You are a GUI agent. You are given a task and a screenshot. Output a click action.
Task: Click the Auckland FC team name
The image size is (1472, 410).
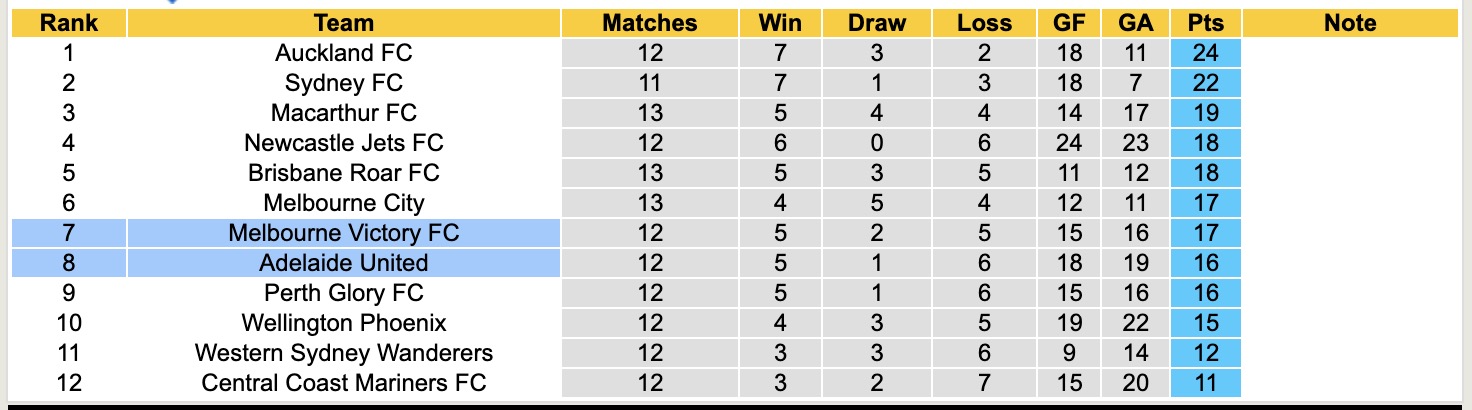click(x=343, y=53)
